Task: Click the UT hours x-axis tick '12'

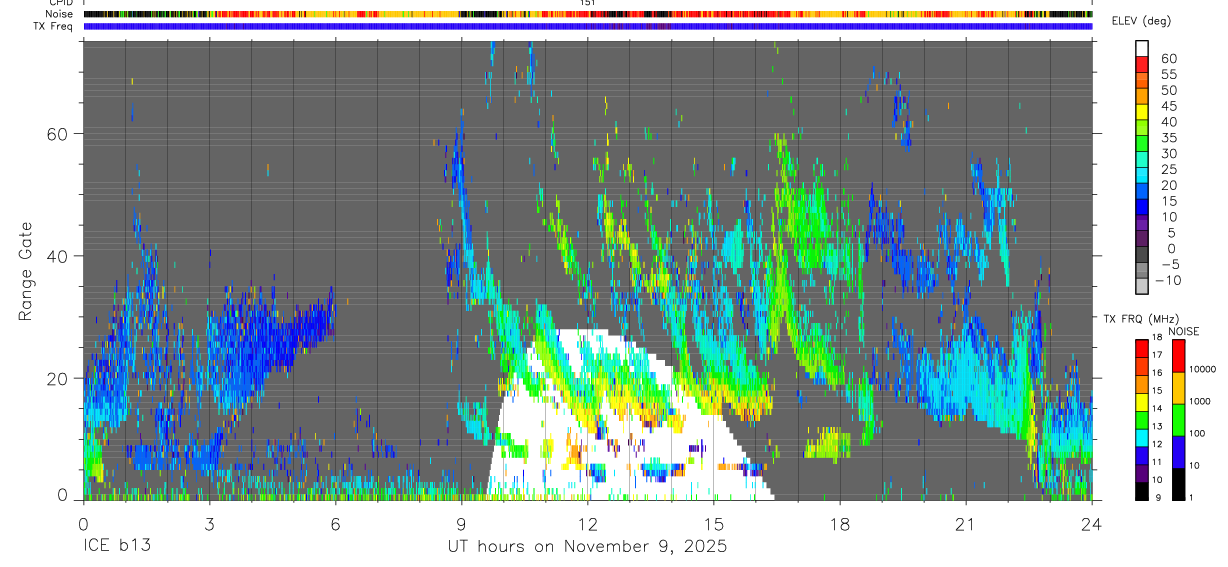Action: tap(587, 524)
